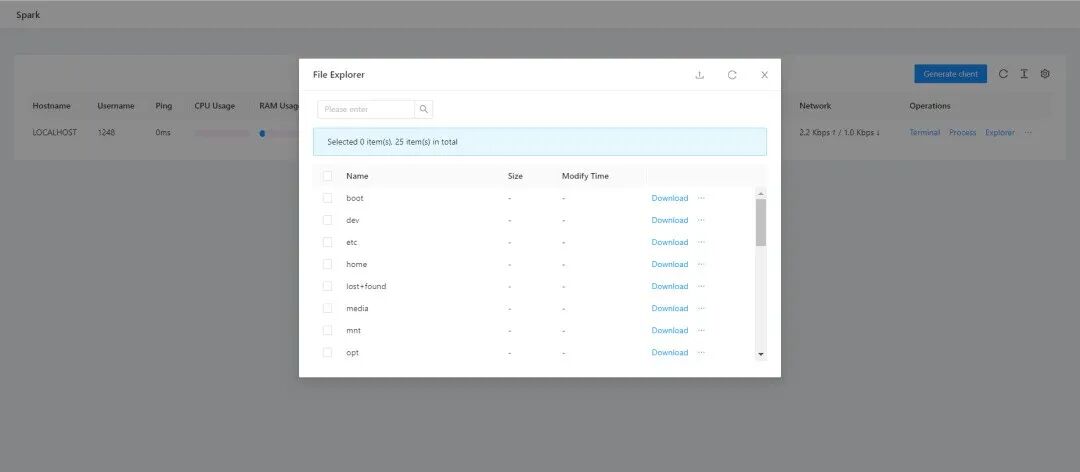Viewport: 1080px width, 472px height.
Task: Click the file list scrollbar thumb
Action: [761, 222]
